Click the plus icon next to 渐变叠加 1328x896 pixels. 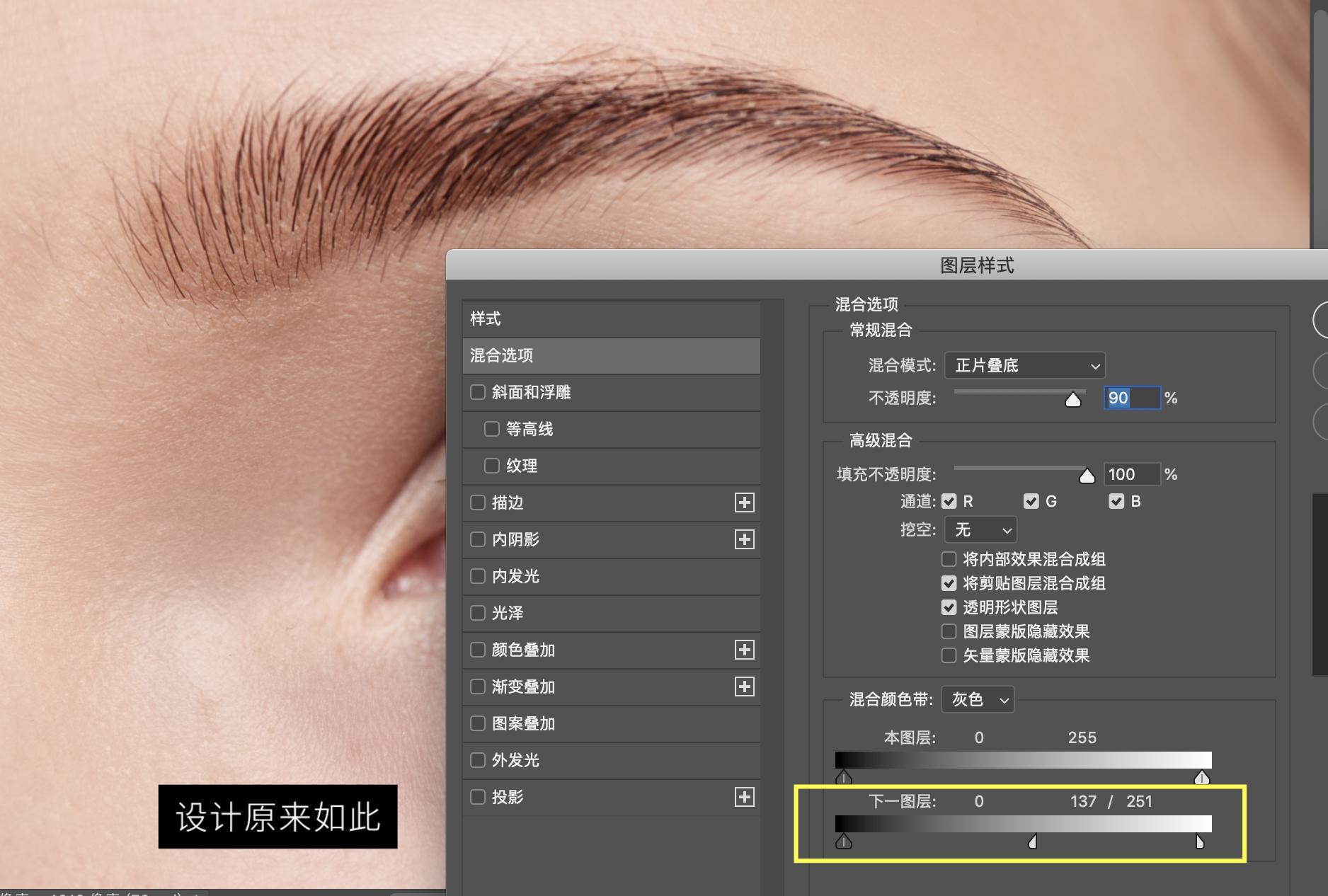[745, 687]
